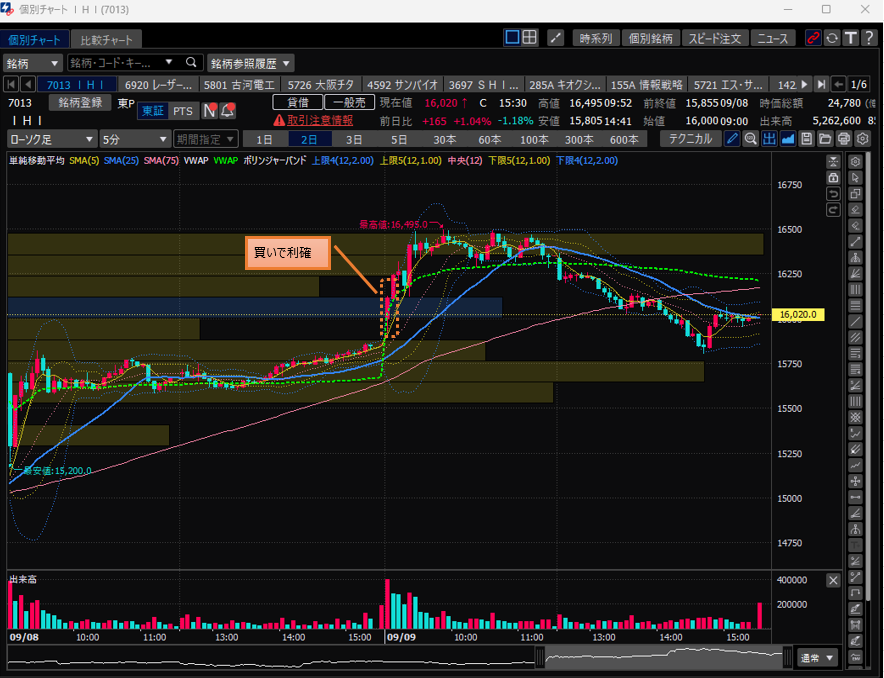Click the 銘柄登録 button
Image resolution: width=884 pixels, height=678 pixels.
click(x=80, y=102)
